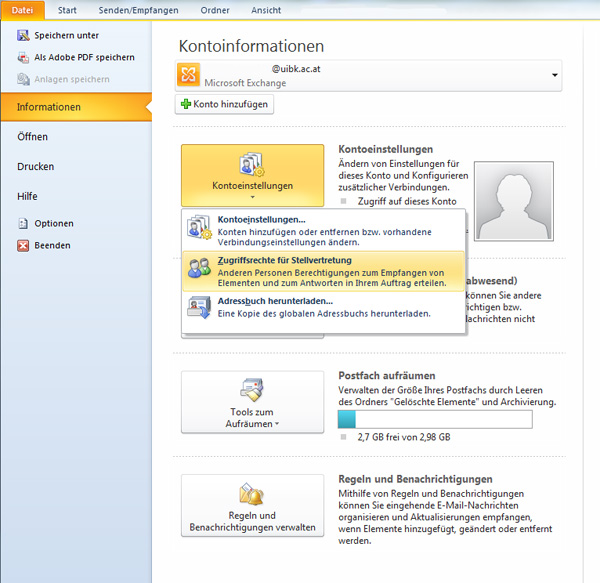This screenshot has height=583, width=600.
Task: Click Speichern unter in the sidebar
Action: click(67, 35)
